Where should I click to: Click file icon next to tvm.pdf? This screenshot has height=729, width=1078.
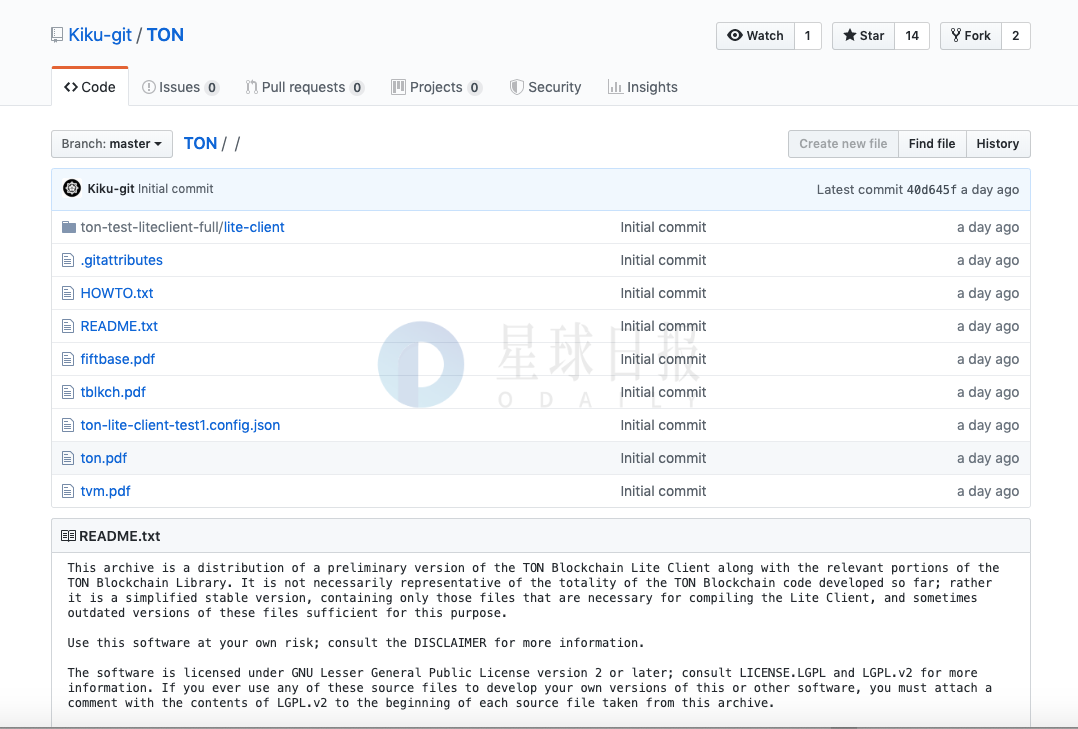coord(67,491)
